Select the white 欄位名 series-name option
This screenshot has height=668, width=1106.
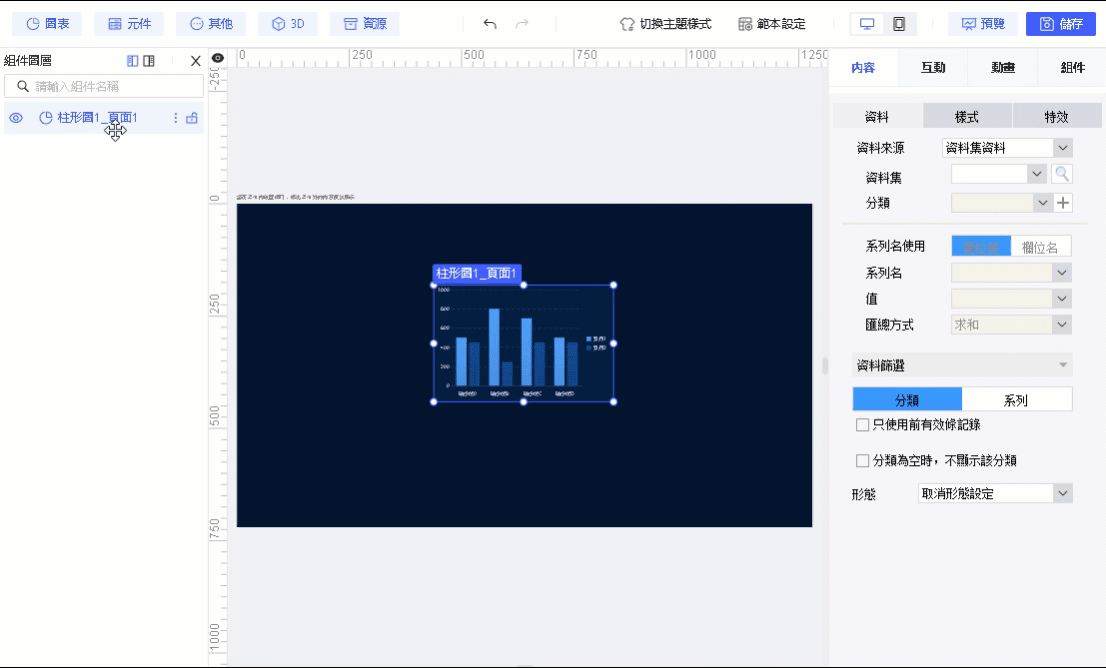(1041, 247)
